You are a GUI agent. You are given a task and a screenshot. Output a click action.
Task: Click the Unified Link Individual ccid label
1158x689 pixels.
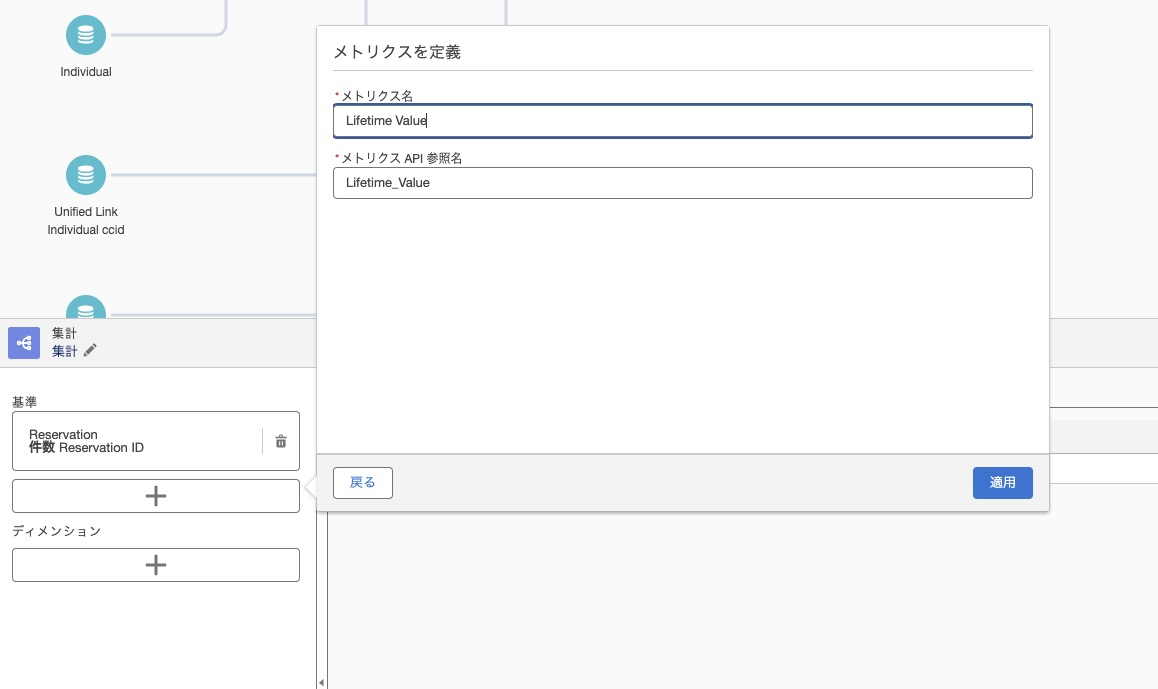point(86,221)
